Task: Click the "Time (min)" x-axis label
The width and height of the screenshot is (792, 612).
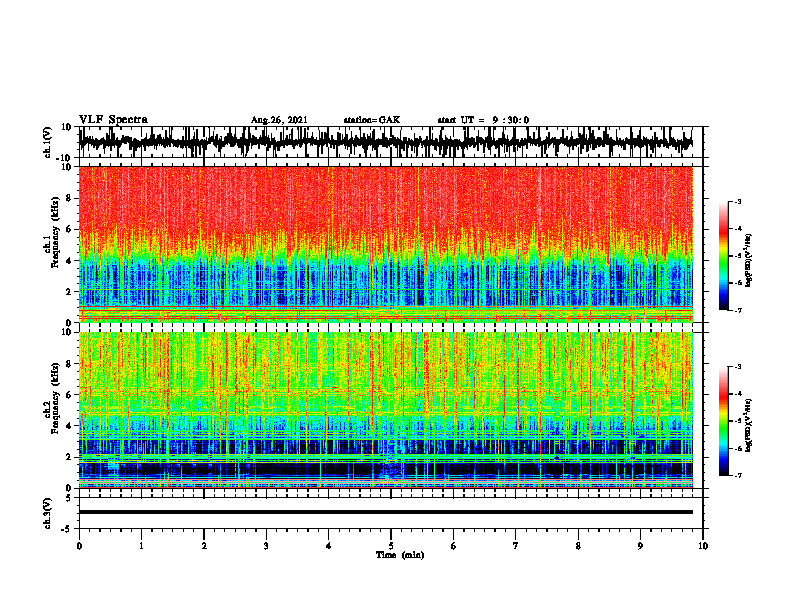Action: click(x=400, y=555)
